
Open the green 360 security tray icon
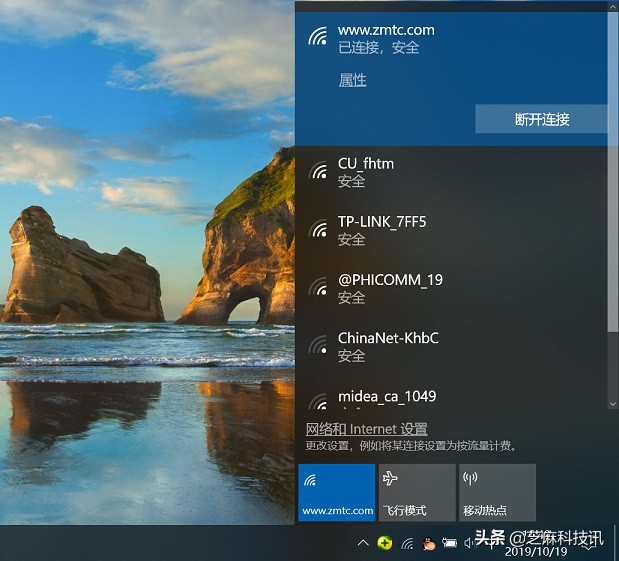click(x=385, y=544)
